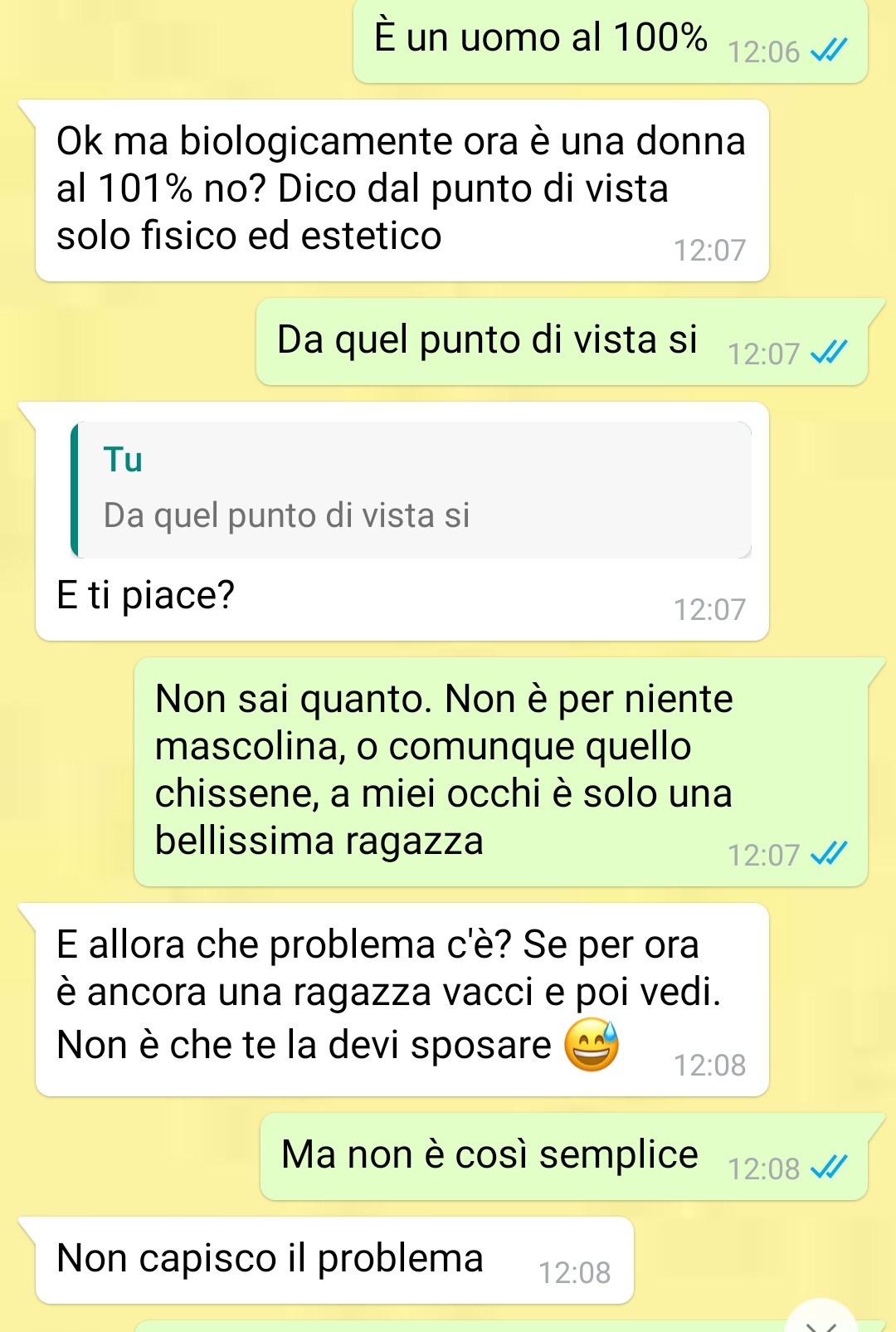Select the "Non sai quanto" message bubble
The height and width of the screenshot is (1332, 896).
pos(501,772)
